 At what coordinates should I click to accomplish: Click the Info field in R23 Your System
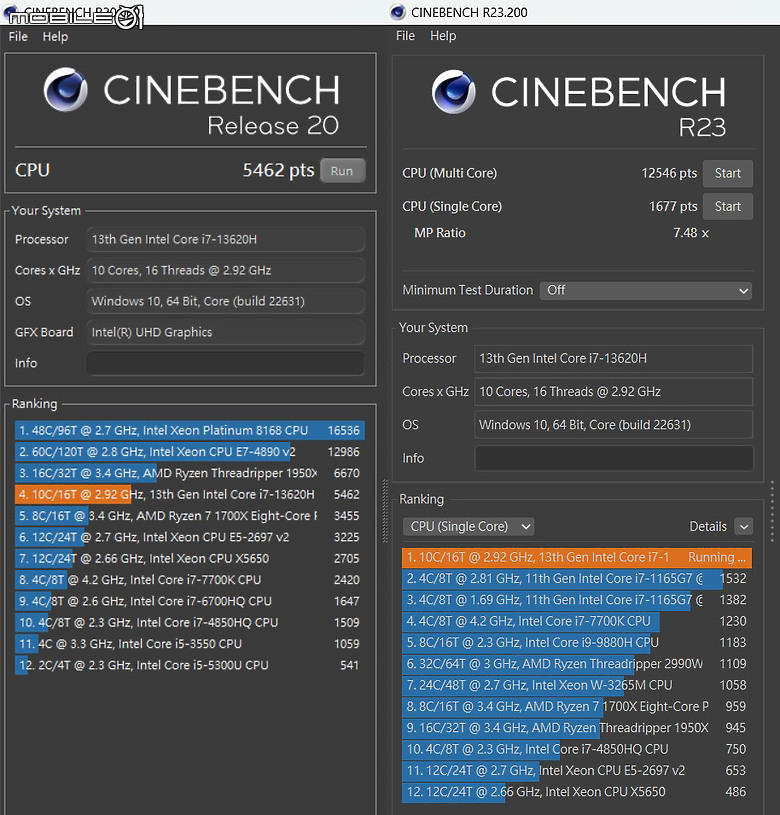coord(614,458)
